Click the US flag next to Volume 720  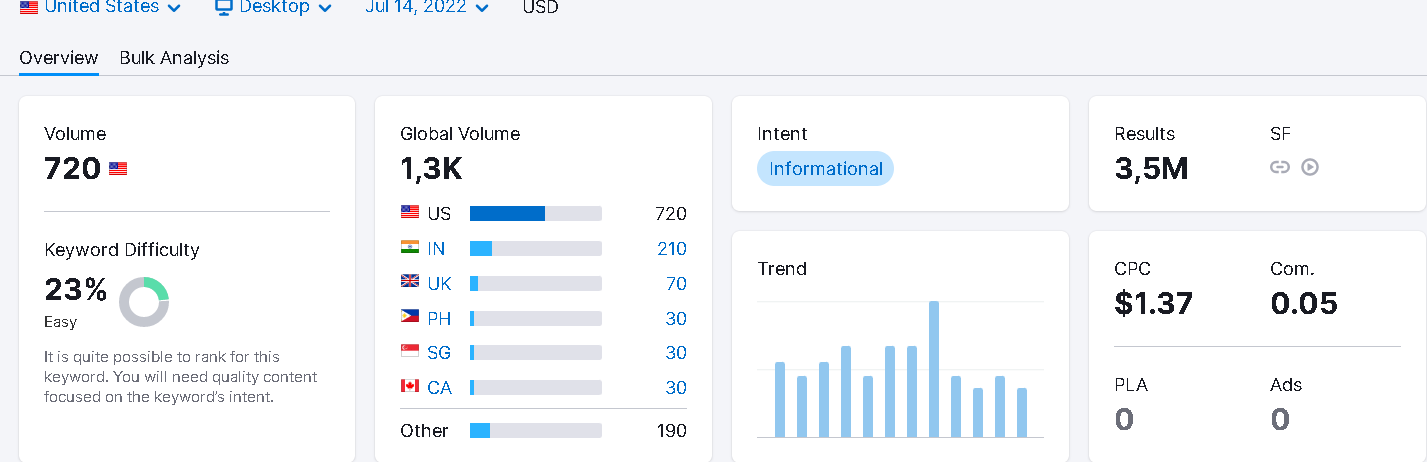[x=118, y=169]
